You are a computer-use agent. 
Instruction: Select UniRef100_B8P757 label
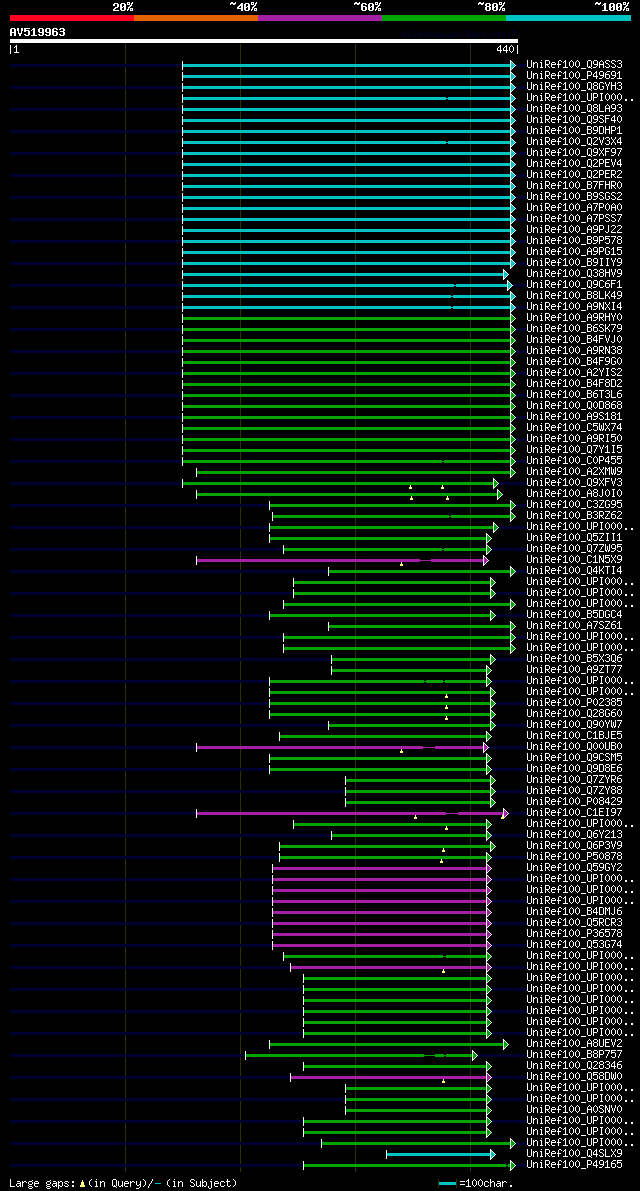click(x=574, y=1056)
